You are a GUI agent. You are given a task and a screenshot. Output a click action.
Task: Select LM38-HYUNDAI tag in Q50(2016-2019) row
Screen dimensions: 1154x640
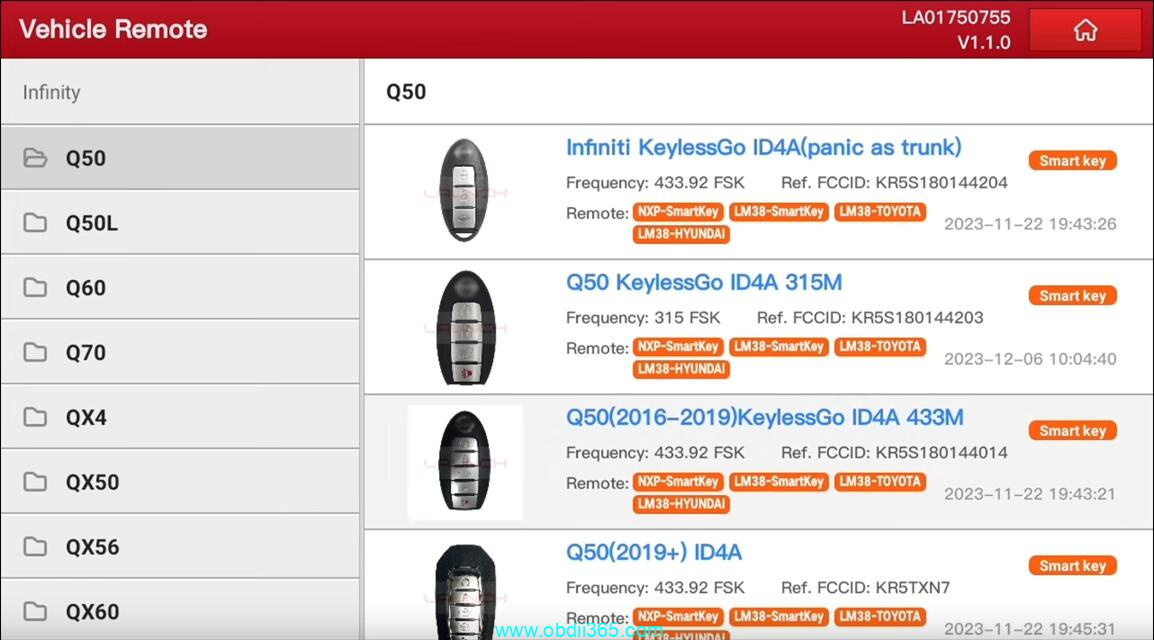(681, 504)
